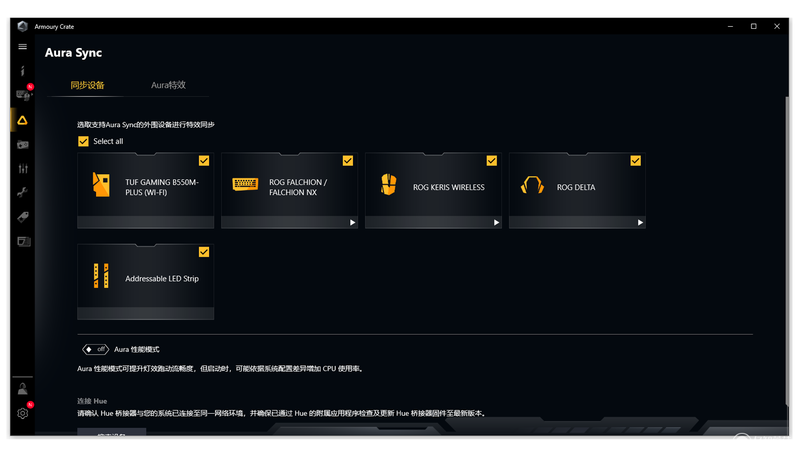
Task: Click the TUF GAMING B550M-PLUS (WI-FI) label
Action: click(162, 187)
